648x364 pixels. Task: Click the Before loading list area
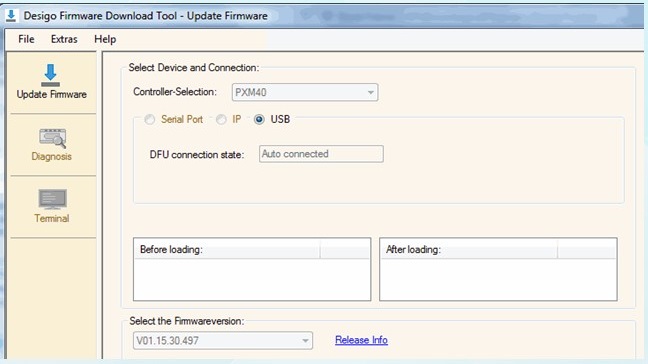pos(252,279)
